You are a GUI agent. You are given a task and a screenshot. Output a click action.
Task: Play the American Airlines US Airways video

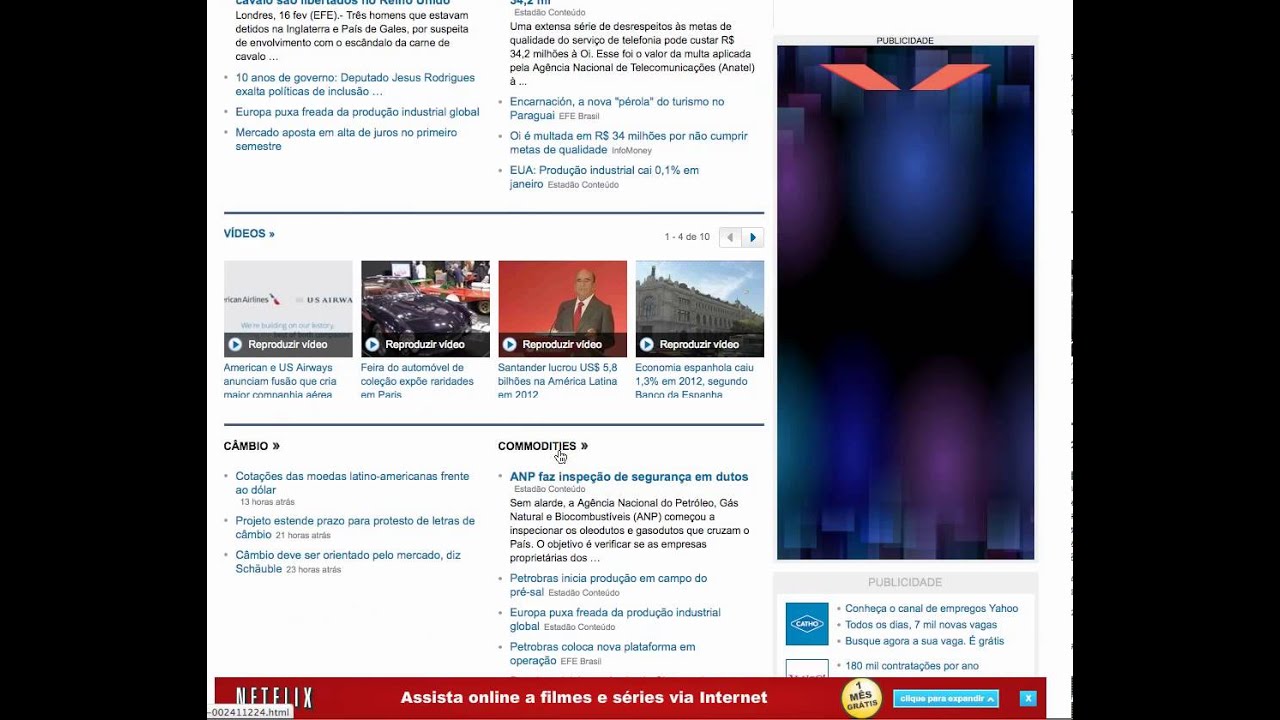point(288,344)
